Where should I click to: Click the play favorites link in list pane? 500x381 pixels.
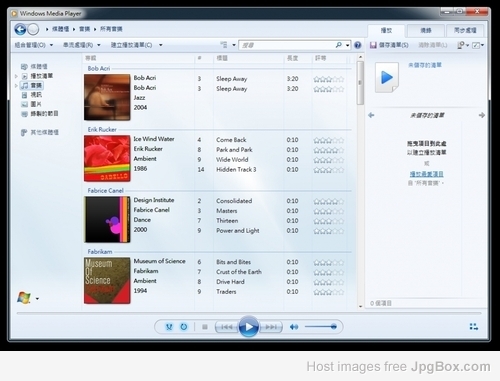(x=426, y=174)
